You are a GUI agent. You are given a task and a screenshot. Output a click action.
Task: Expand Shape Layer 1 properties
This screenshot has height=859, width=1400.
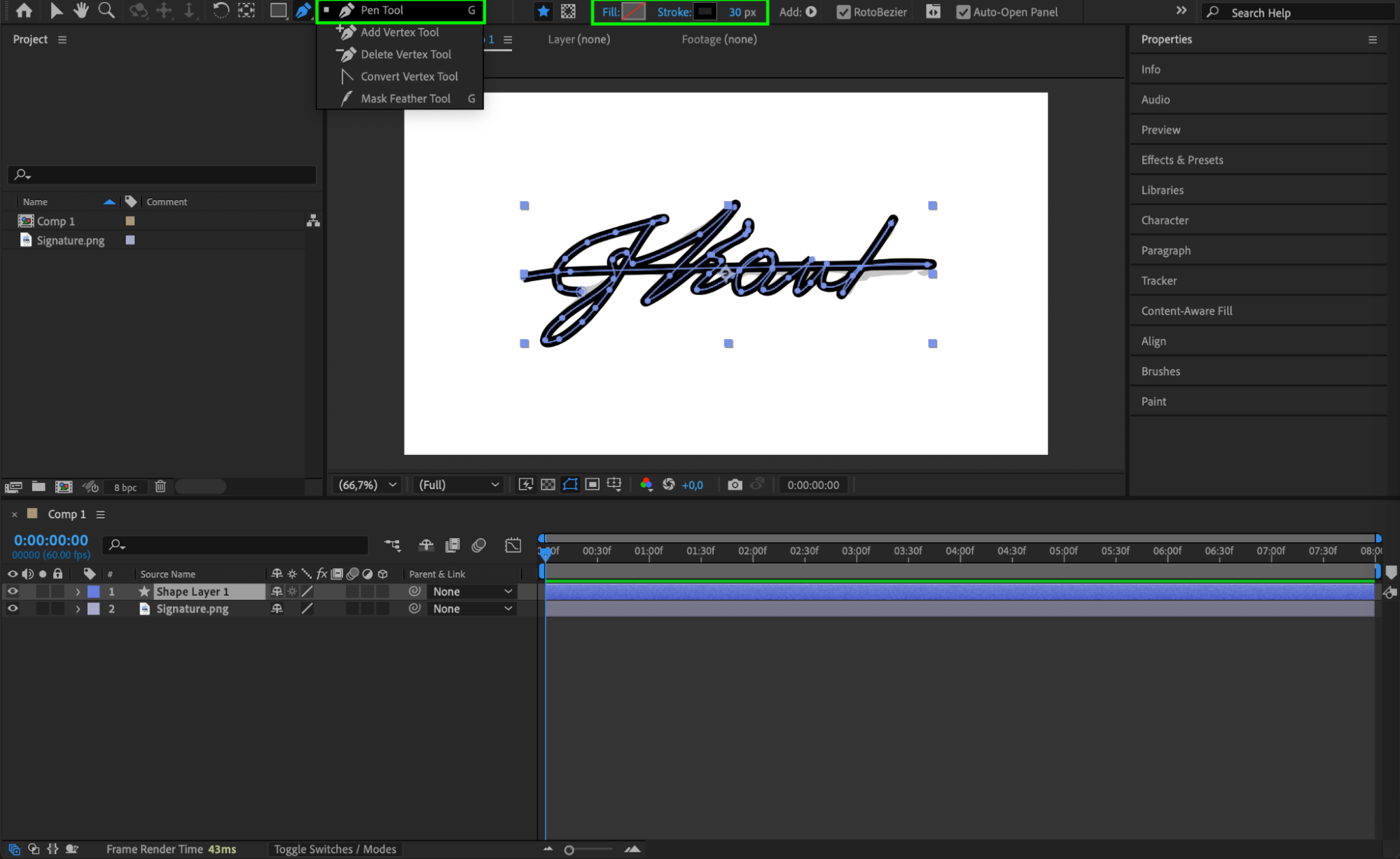(78, 592)
